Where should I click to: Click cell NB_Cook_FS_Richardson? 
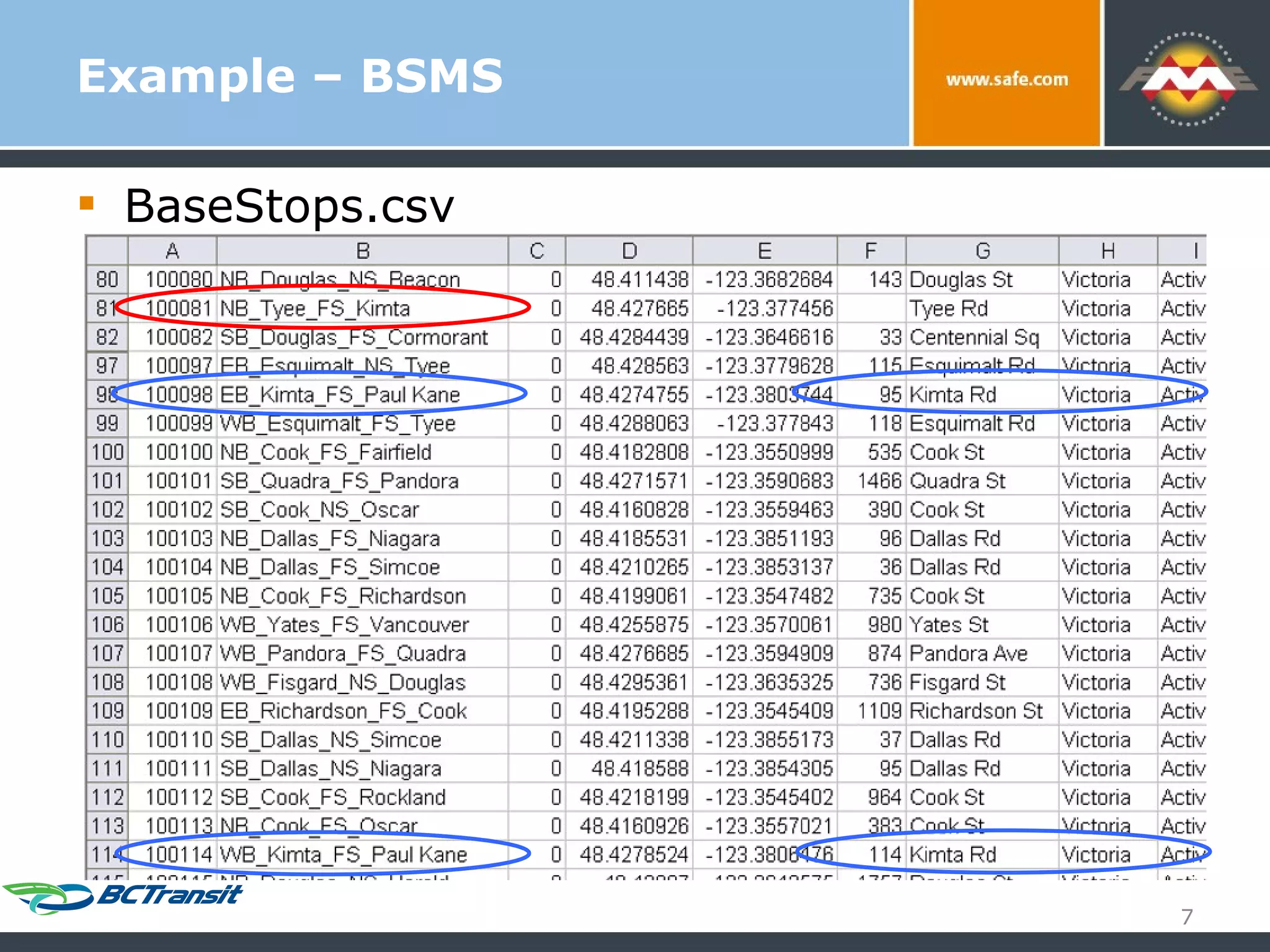point(363,596)
